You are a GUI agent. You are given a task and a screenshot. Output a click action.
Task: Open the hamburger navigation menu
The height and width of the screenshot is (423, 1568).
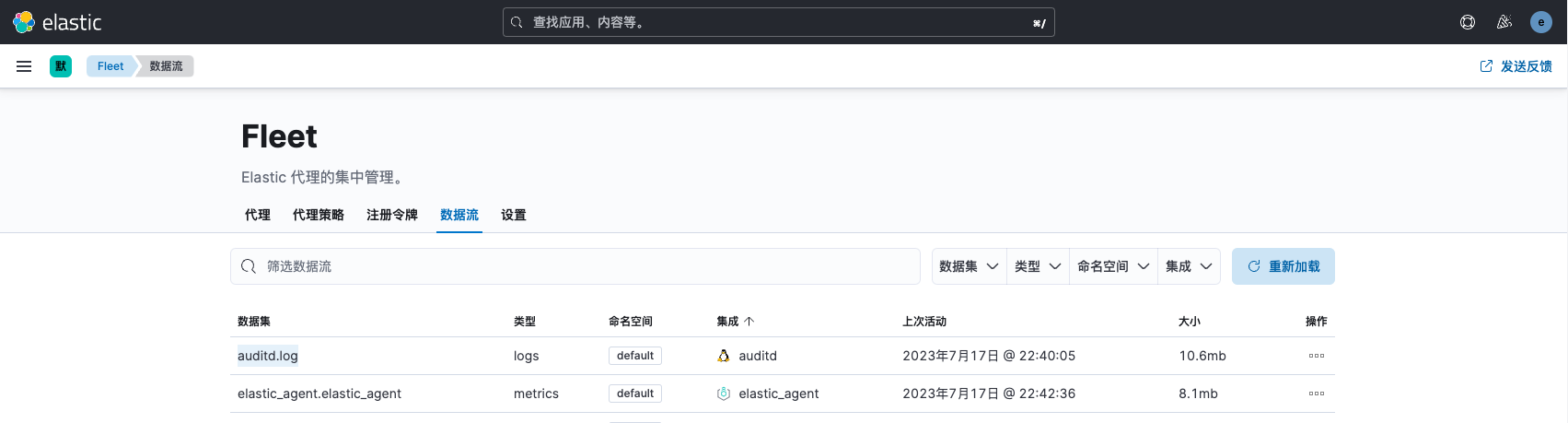pyautogui.click(x=24, y=66)
